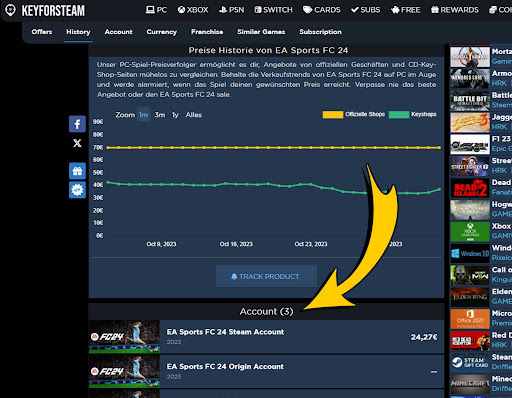Image resolution: width=512 pixels, height=398 pixels.
Task: Click the Steam Account FC24 thumbnail
Action: pos(124,337)
